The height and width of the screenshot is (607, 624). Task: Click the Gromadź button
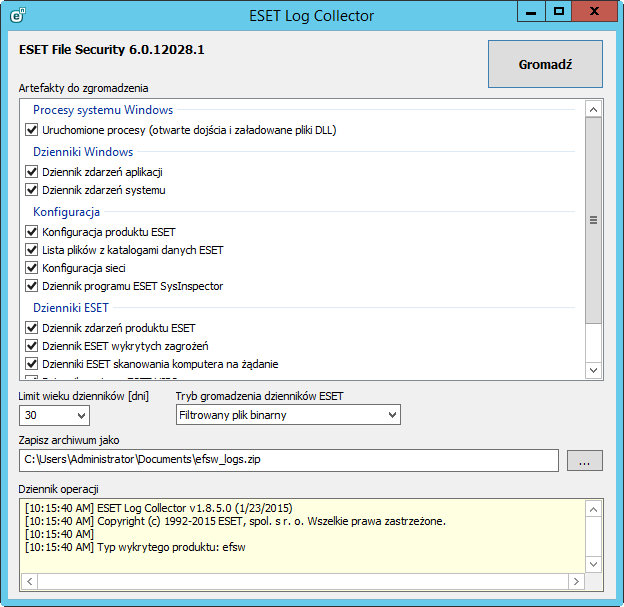pyautogui.click(x=545, y=64)
